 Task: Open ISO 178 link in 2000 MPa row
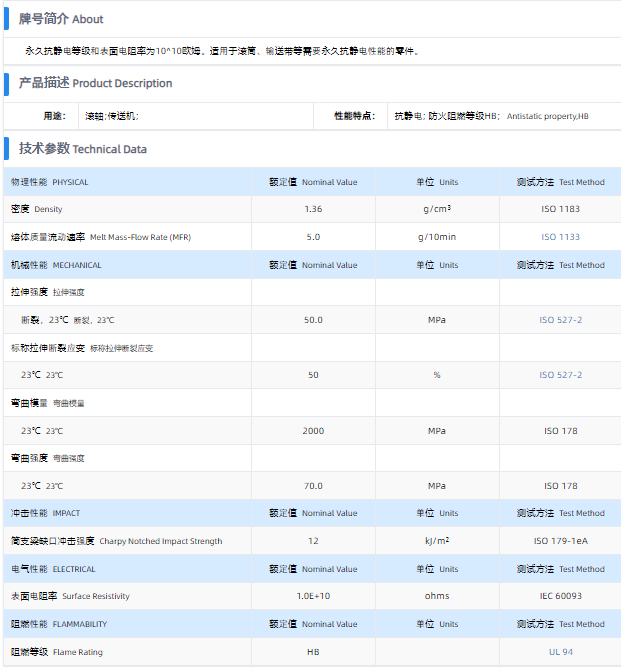coord(560,431)
